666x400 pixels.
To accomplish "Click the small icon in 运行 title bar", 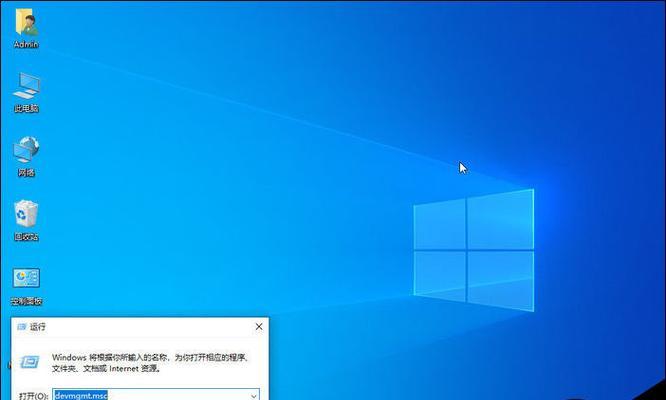I will (20, 327).
